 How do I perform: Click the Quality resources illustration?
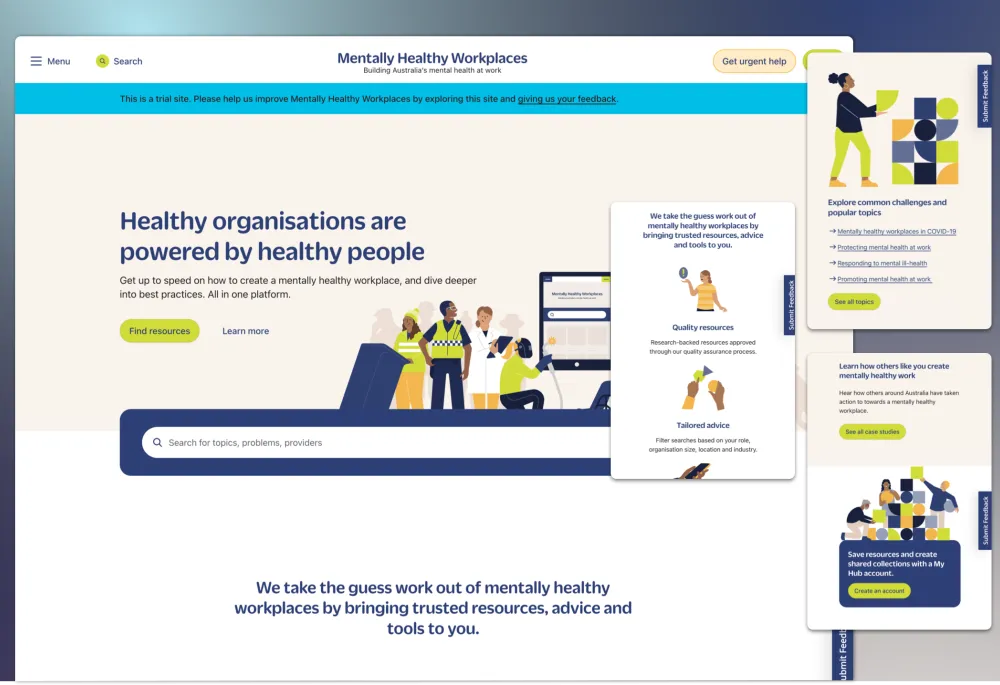tap(702, 289)
